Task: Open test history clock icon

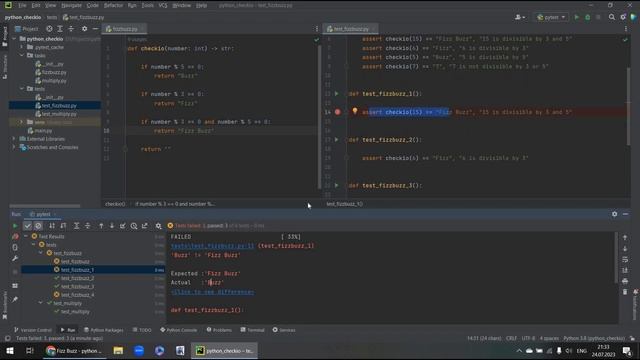Action: tap(134, 226)
